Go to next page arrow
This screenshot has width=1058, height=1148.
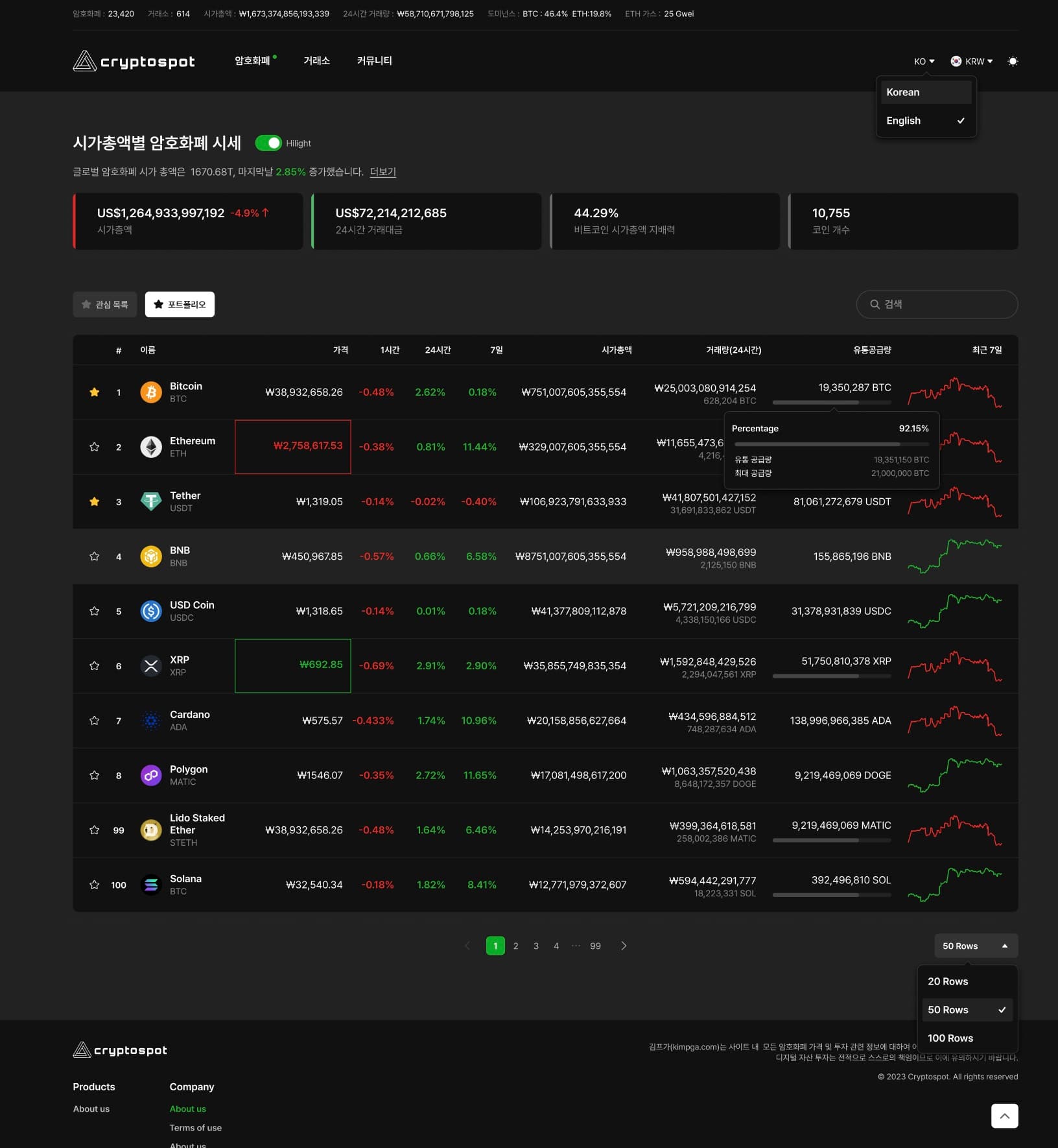624,946
